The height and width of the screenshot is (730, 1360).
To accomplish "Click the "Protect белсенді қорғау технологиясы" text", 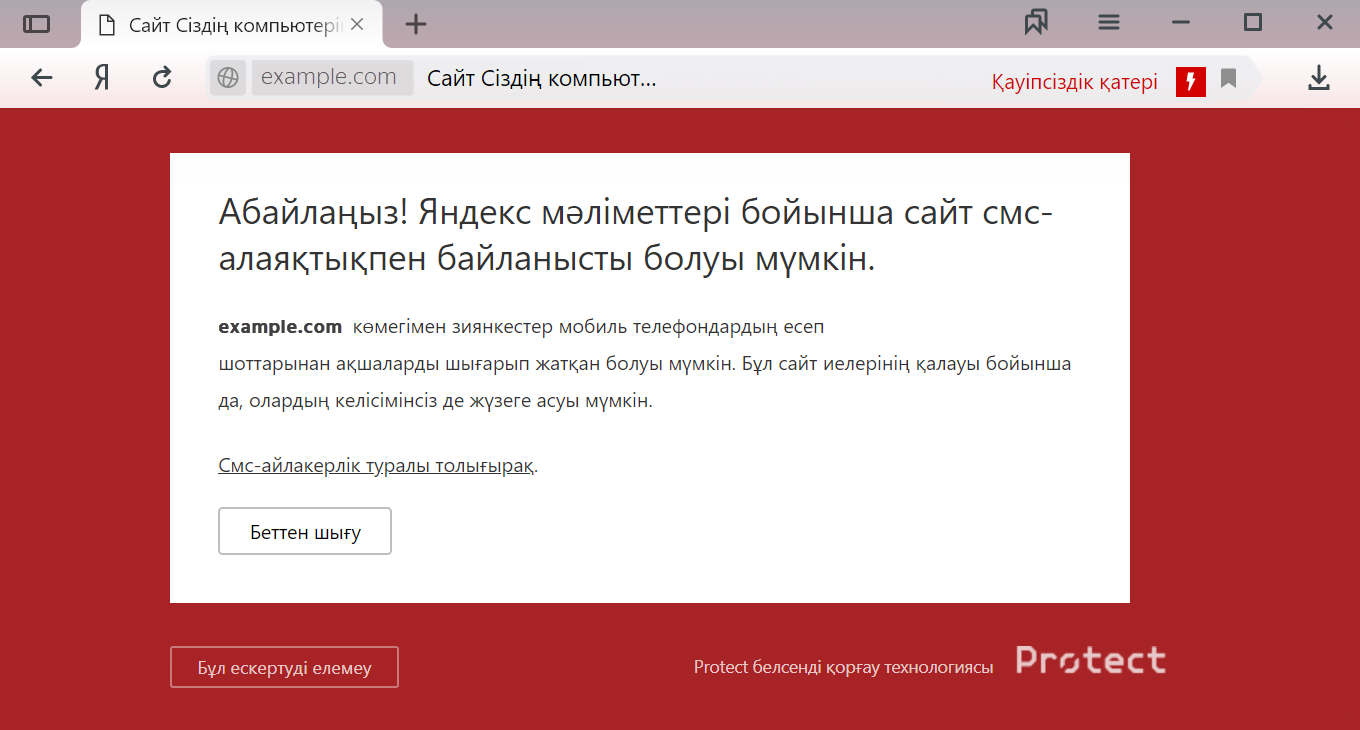I will pos(844,667).
